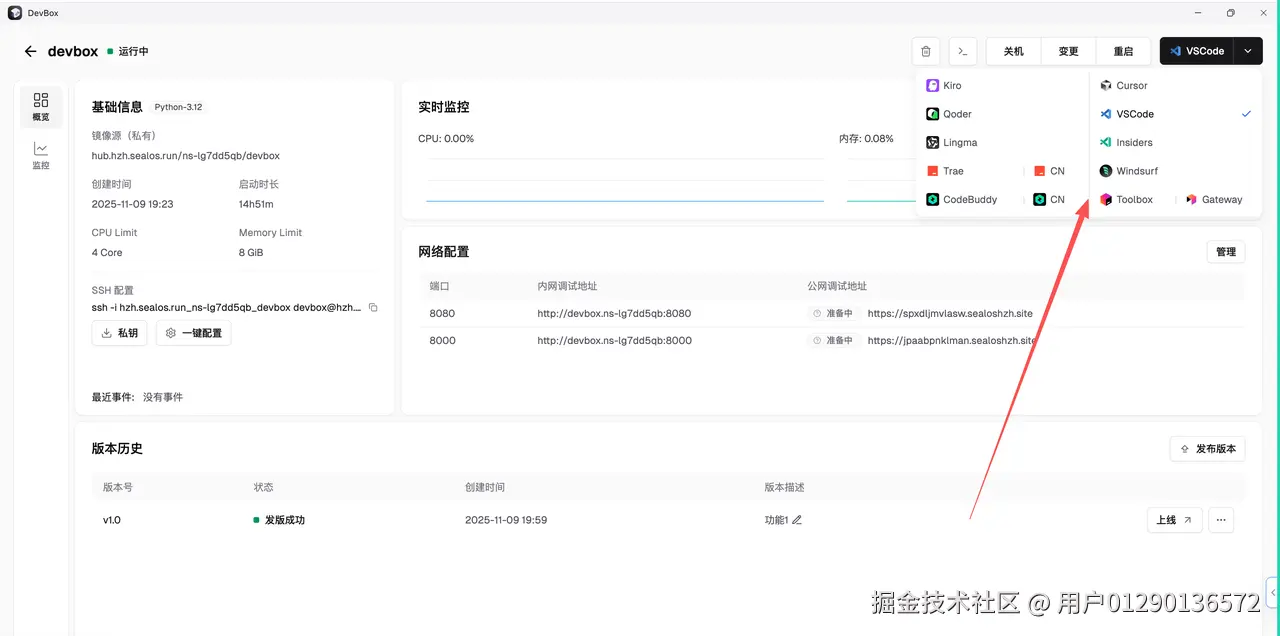Click the 重启 restart button
This screenshot has height=636, width=1280.
(1123, 51)
